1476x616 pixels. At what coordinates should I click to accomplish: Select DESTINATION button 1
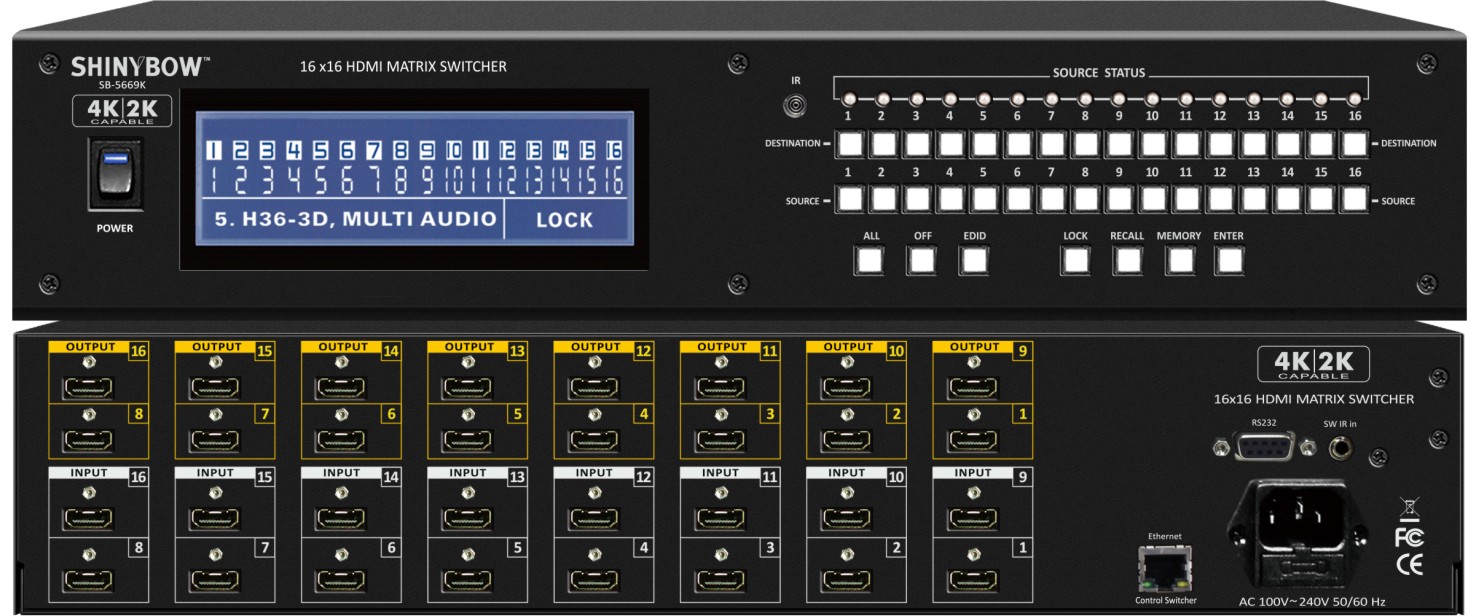(848, 144)
